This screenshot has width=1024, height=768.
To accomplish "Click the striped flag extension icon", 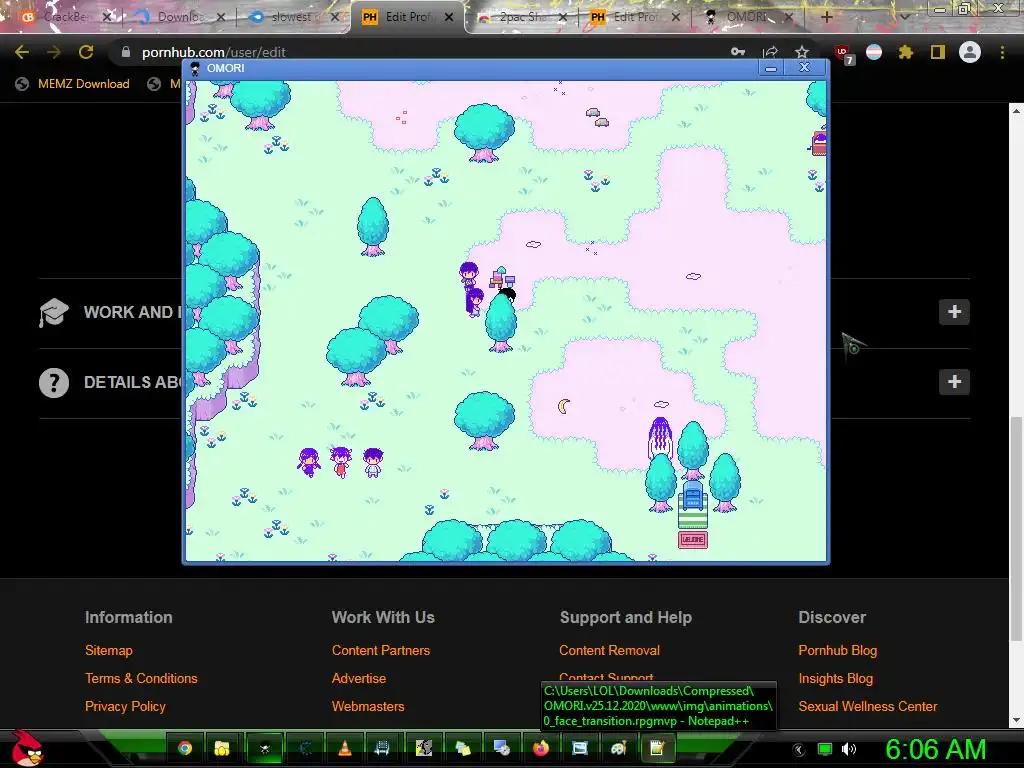I will click(874, 52).
